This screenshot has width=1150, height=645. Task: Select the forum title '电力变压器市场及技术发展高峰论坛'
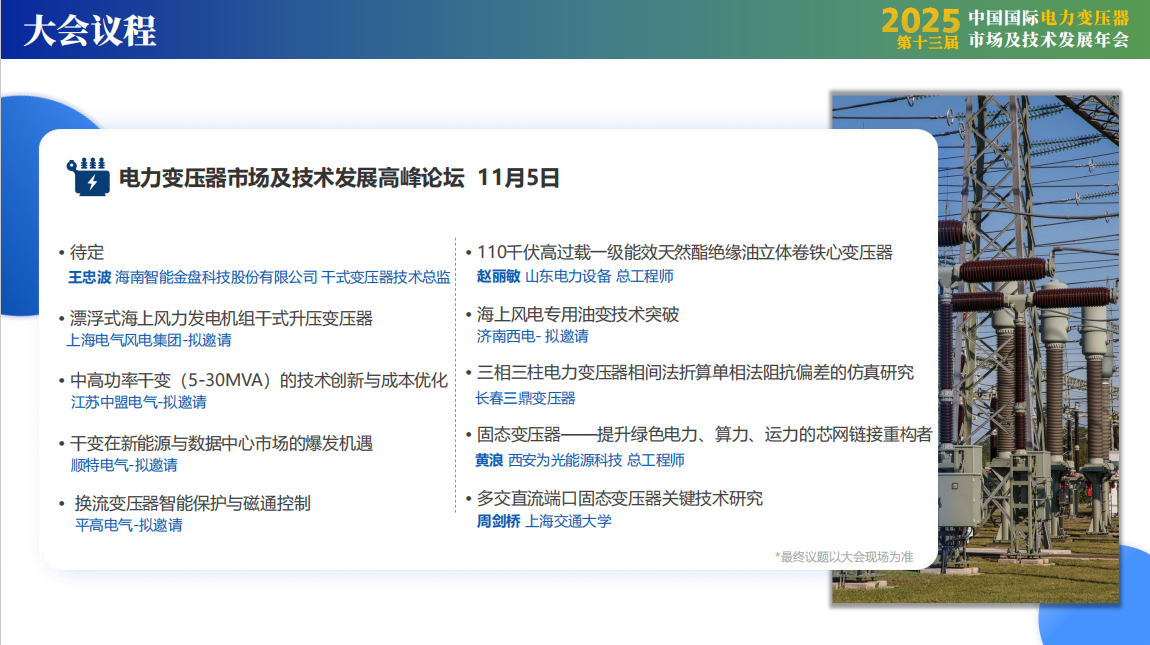click(292, 178)
